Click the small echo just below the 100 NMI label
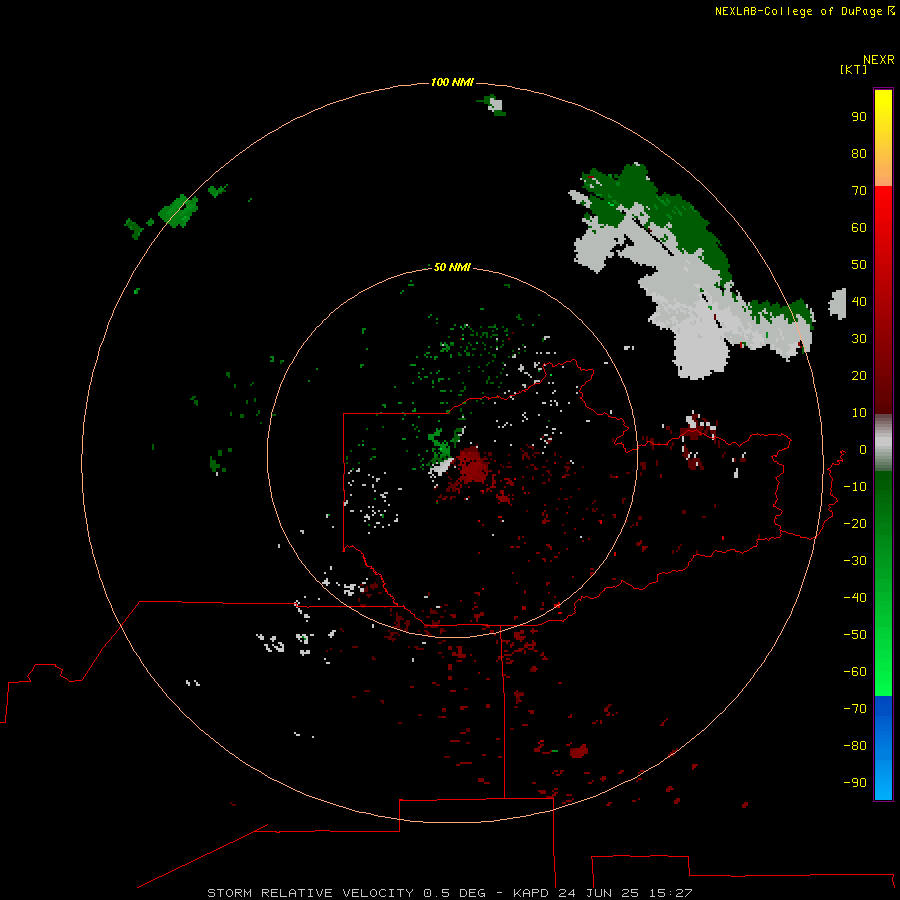 [x=493, y=105]
